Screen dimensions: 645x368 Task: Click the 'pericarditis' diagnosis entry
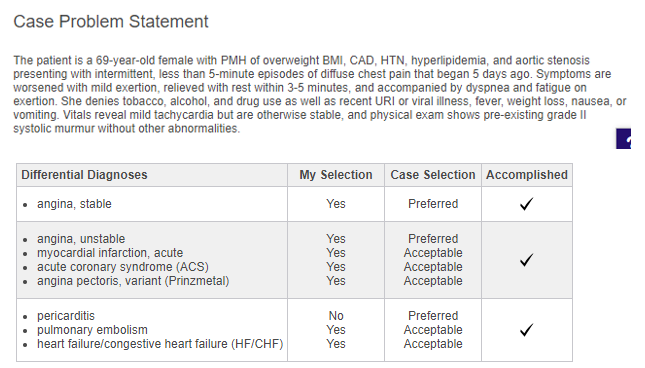pos(66,316)
